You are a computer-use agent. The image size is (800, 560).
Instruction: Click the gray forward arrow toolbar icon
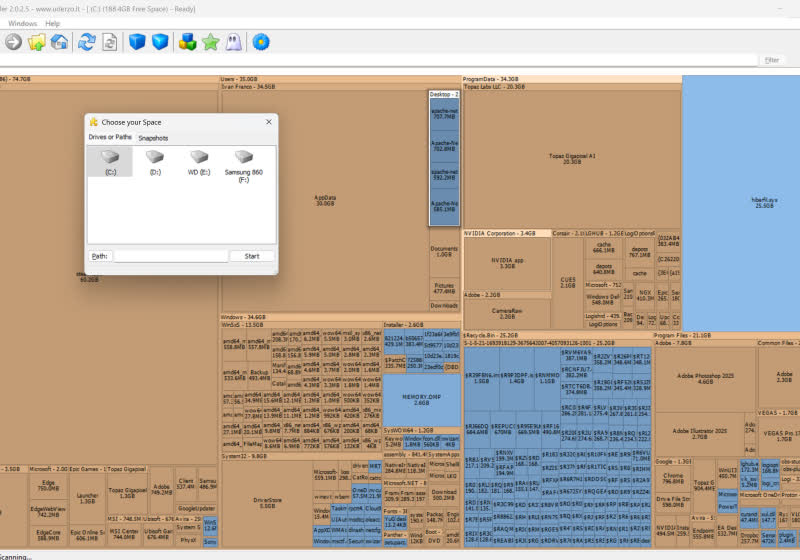click(13, 42)
